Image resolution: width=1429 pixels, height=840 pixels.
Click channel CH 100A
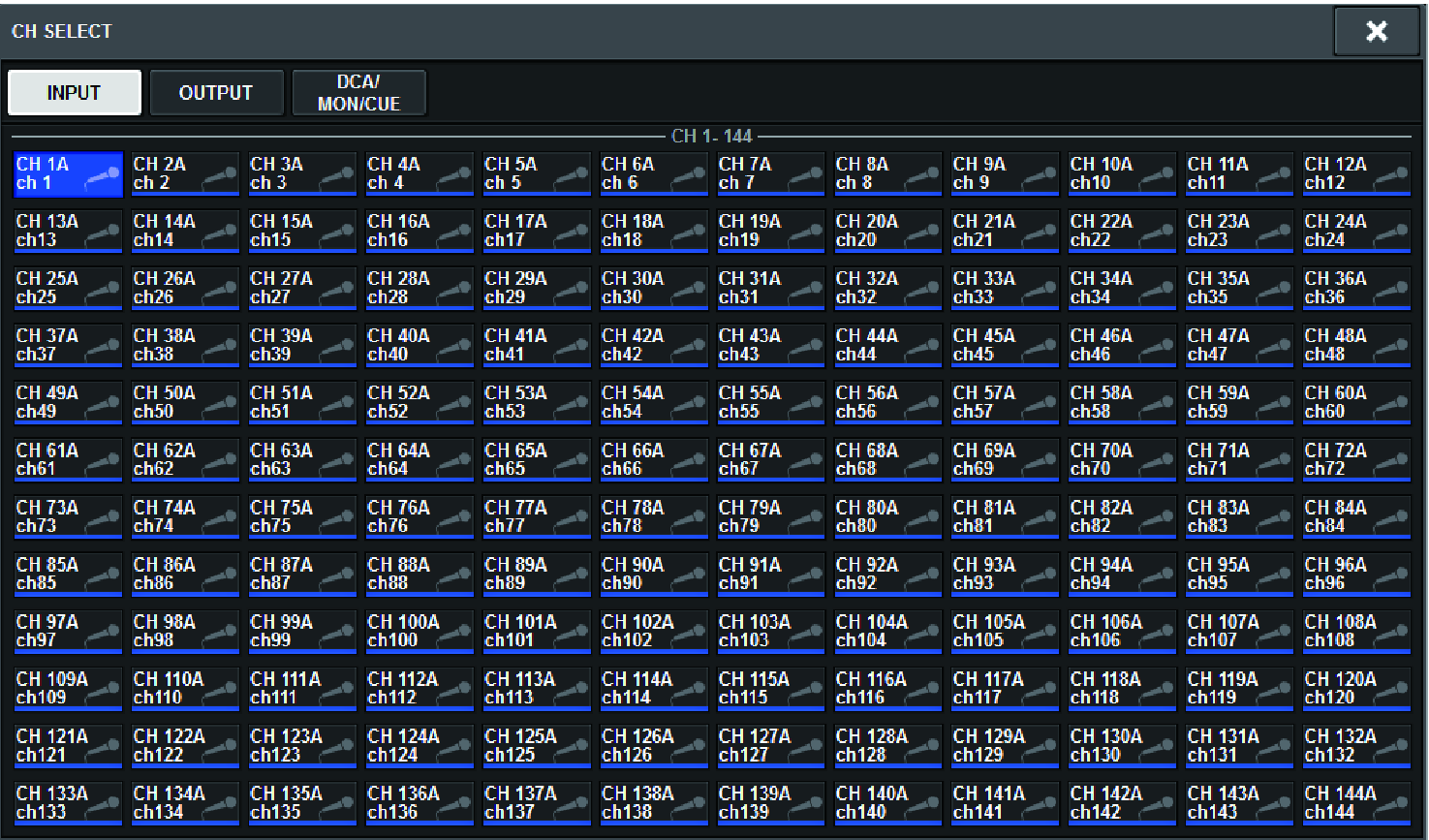tap(419, 631)
